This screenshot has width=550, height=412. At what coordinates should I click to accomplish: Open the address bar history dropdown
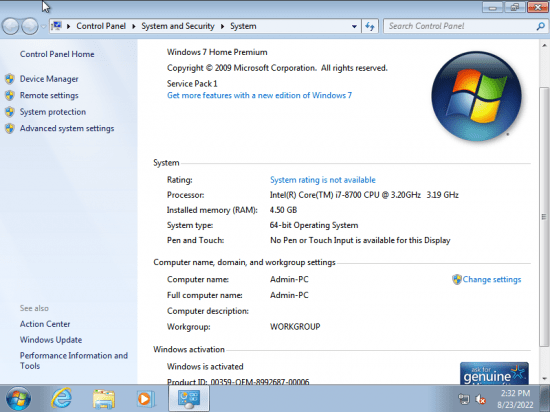(354, 26)
